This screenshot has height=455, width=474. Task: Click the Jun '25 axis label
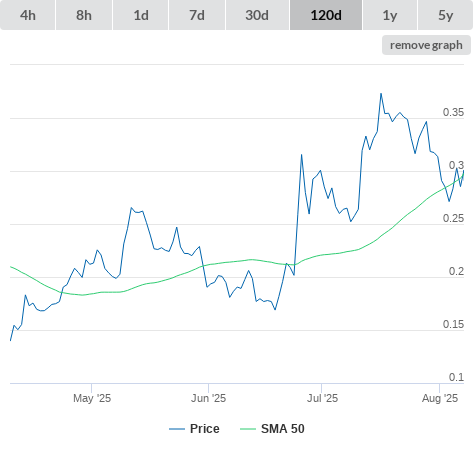[x=208, y=398]
